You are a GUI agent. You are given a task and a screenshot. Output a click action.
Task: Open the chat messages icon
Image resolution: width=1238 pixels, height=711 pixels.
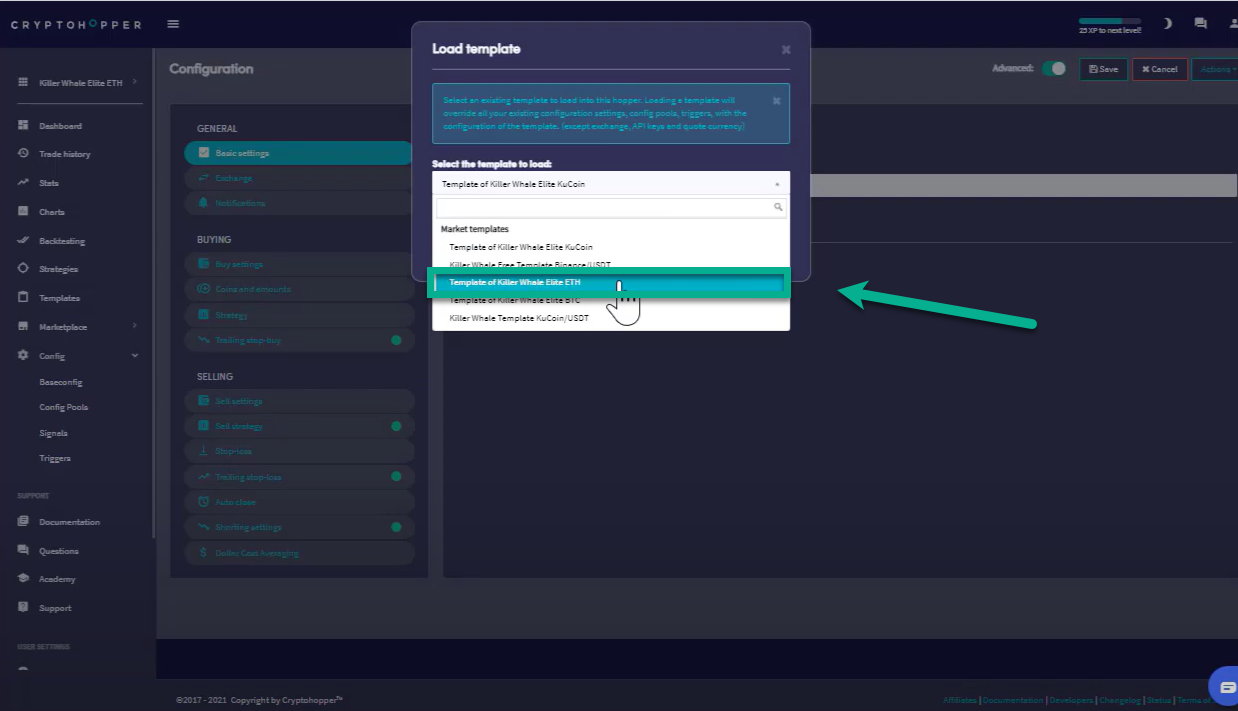(x=1200, y=23)
